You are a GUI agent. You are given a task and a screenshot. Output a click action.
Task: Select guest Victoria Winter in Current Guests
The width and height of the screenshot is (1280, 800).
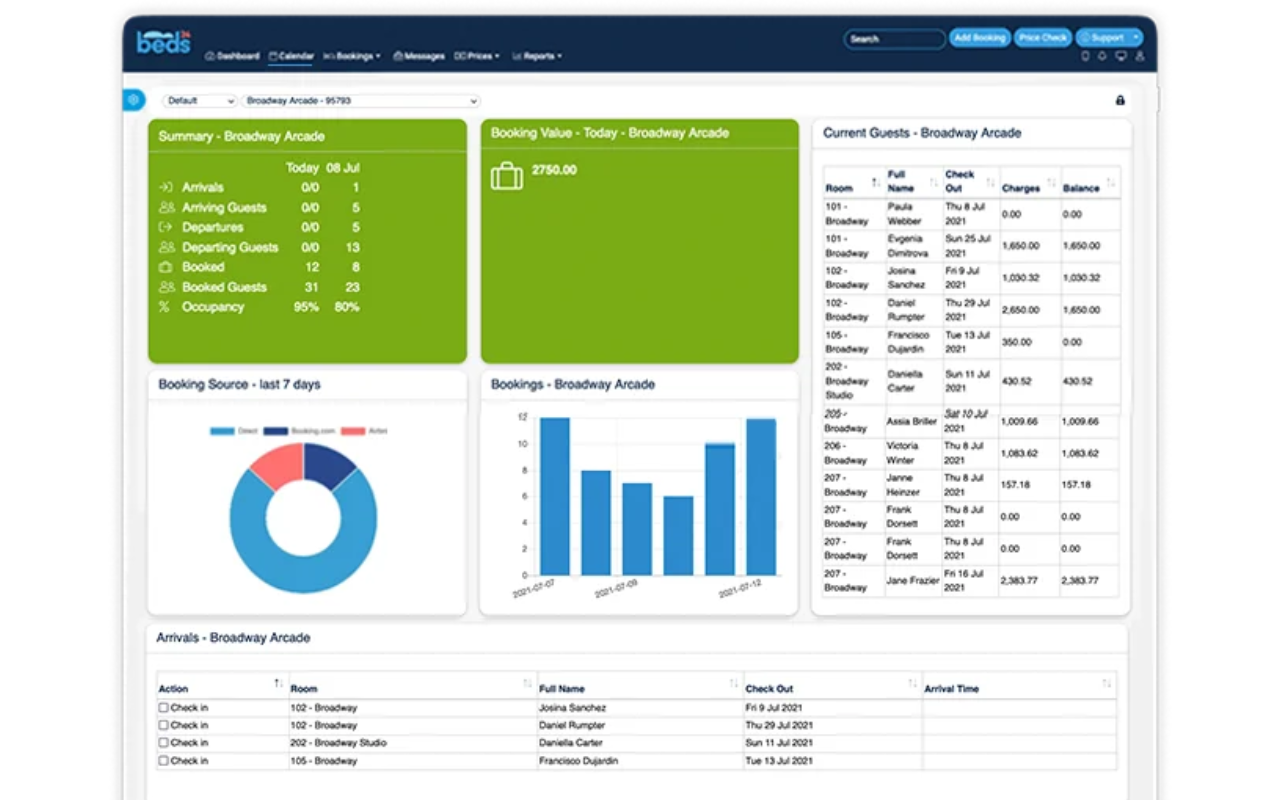[902, 453]
